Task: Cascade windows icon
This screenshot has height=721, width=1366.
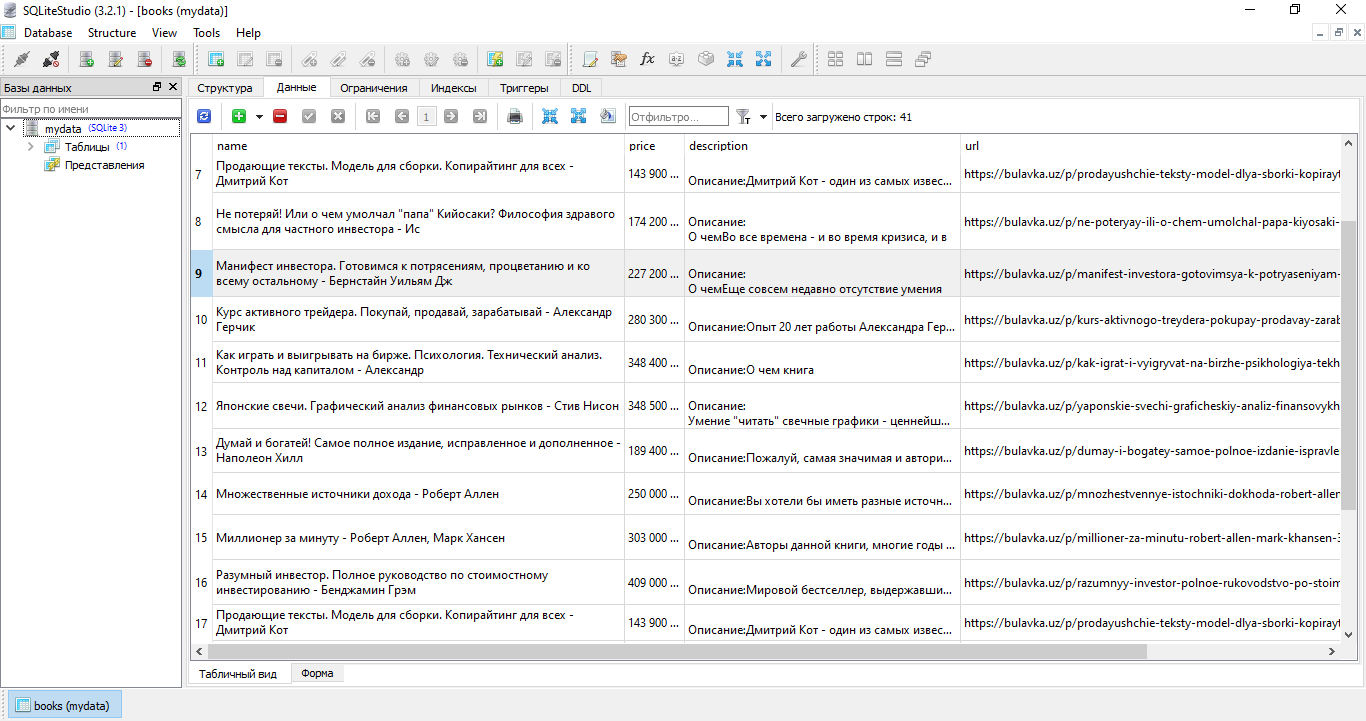Action: 922,59
